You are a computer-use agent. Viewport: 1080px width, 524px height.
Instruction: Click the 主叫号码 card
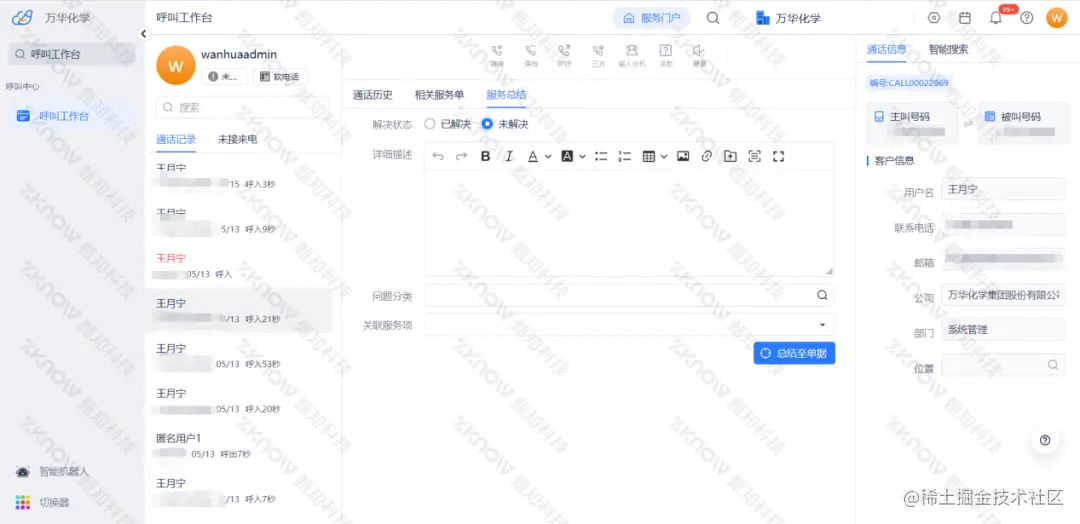(911, 124)
